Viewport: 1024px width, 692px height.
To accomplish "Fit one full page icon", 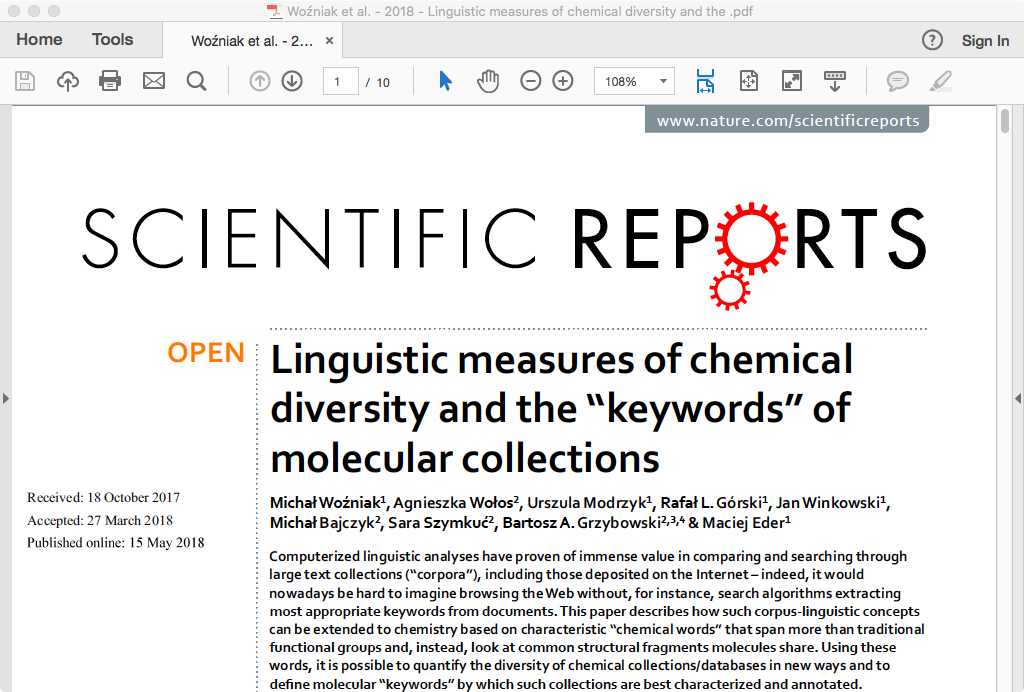I will click(x=748, y=81).
